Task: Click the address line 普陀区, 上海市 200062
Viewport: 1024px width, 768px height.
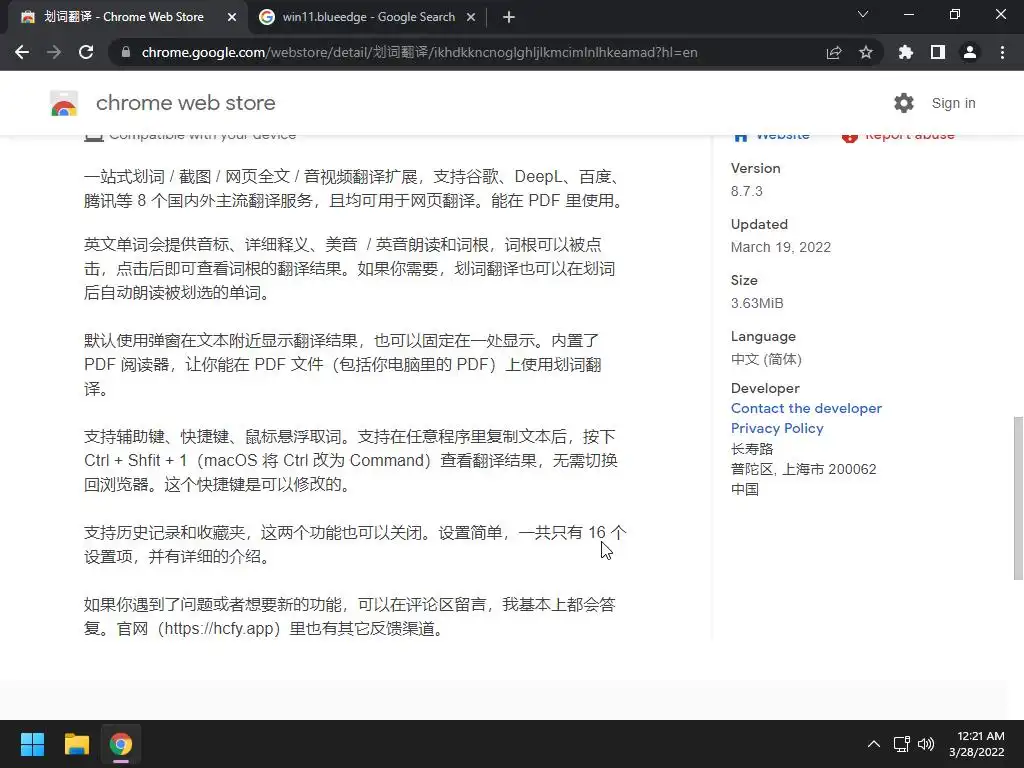Action: [x=803, y=470]
